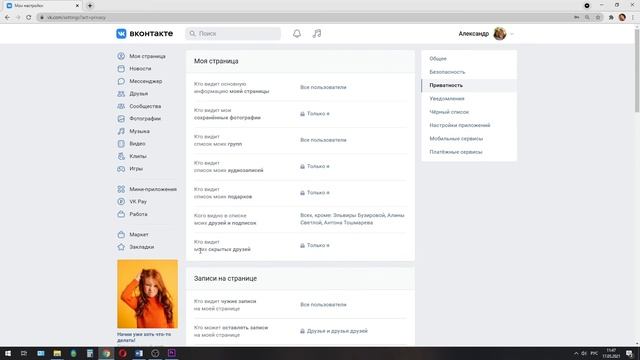This screenshot has width=640, height=360.
Task: Open the Новости news feed icon
Action: pos(121,69)
